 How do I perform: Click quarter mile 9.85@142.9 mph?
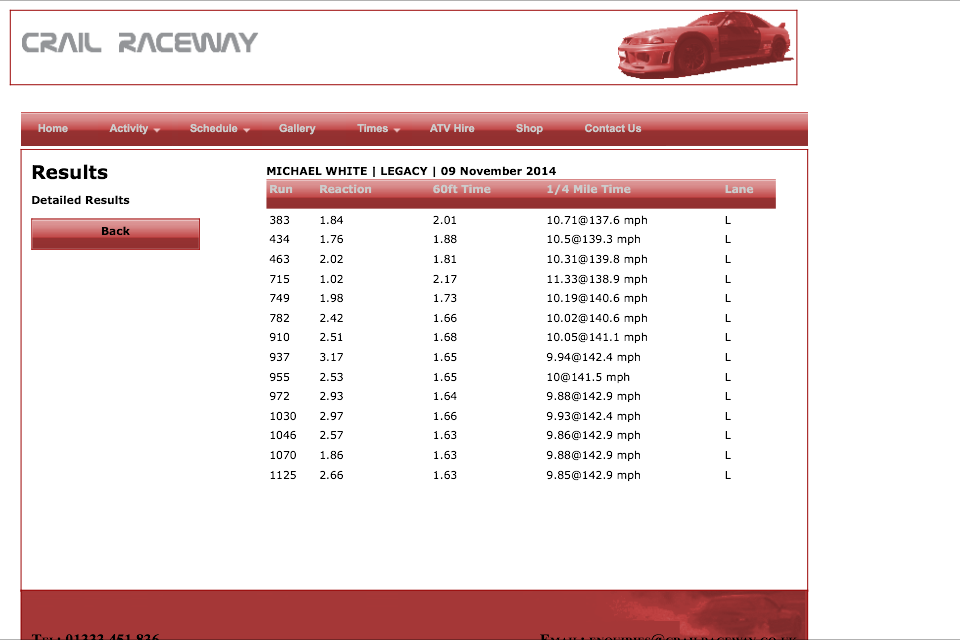coord(593,475)
